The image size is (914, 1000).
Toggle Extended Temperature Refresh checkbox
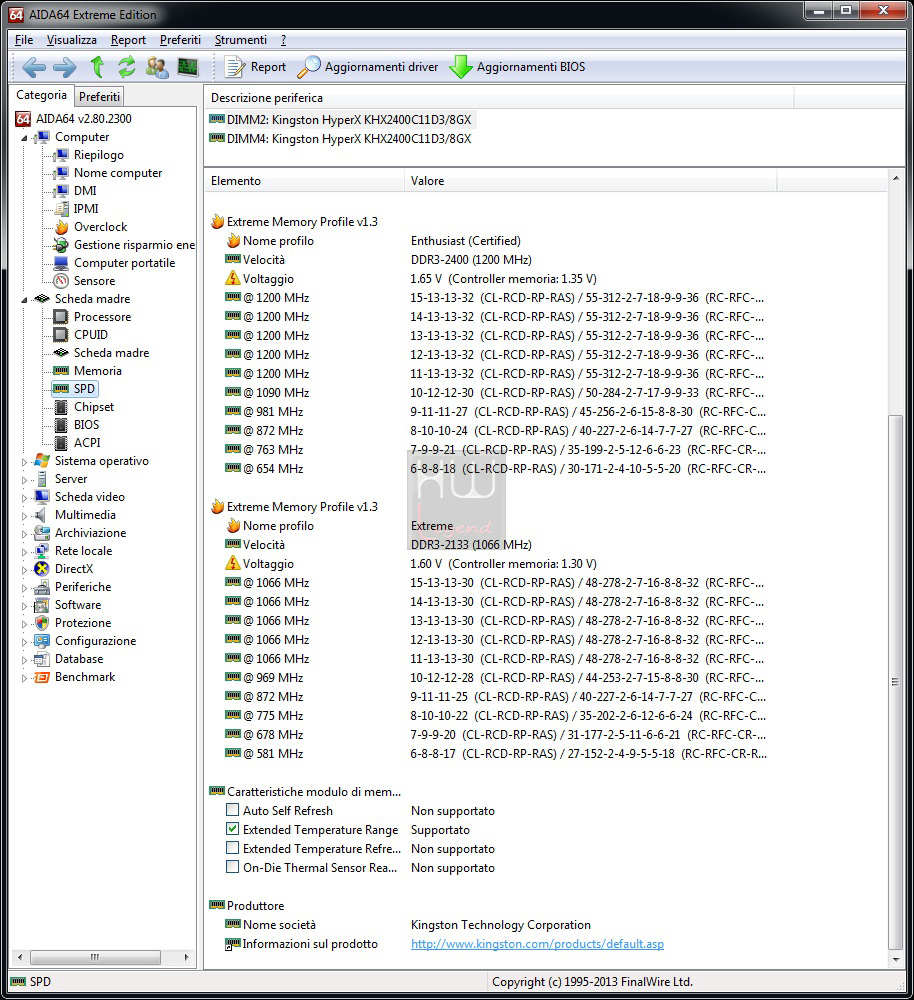coord(232,848)
